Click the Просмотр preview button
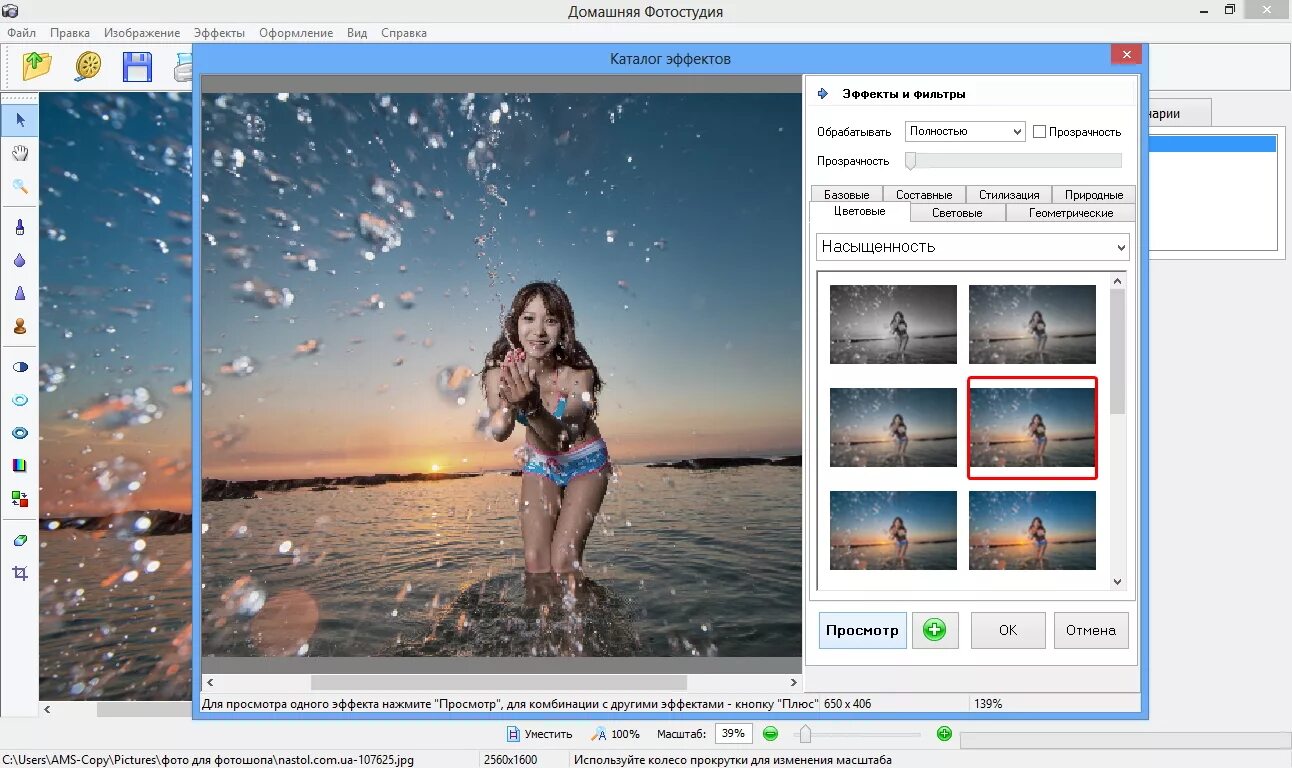The image size is (1292, 768). click(863, 630)
